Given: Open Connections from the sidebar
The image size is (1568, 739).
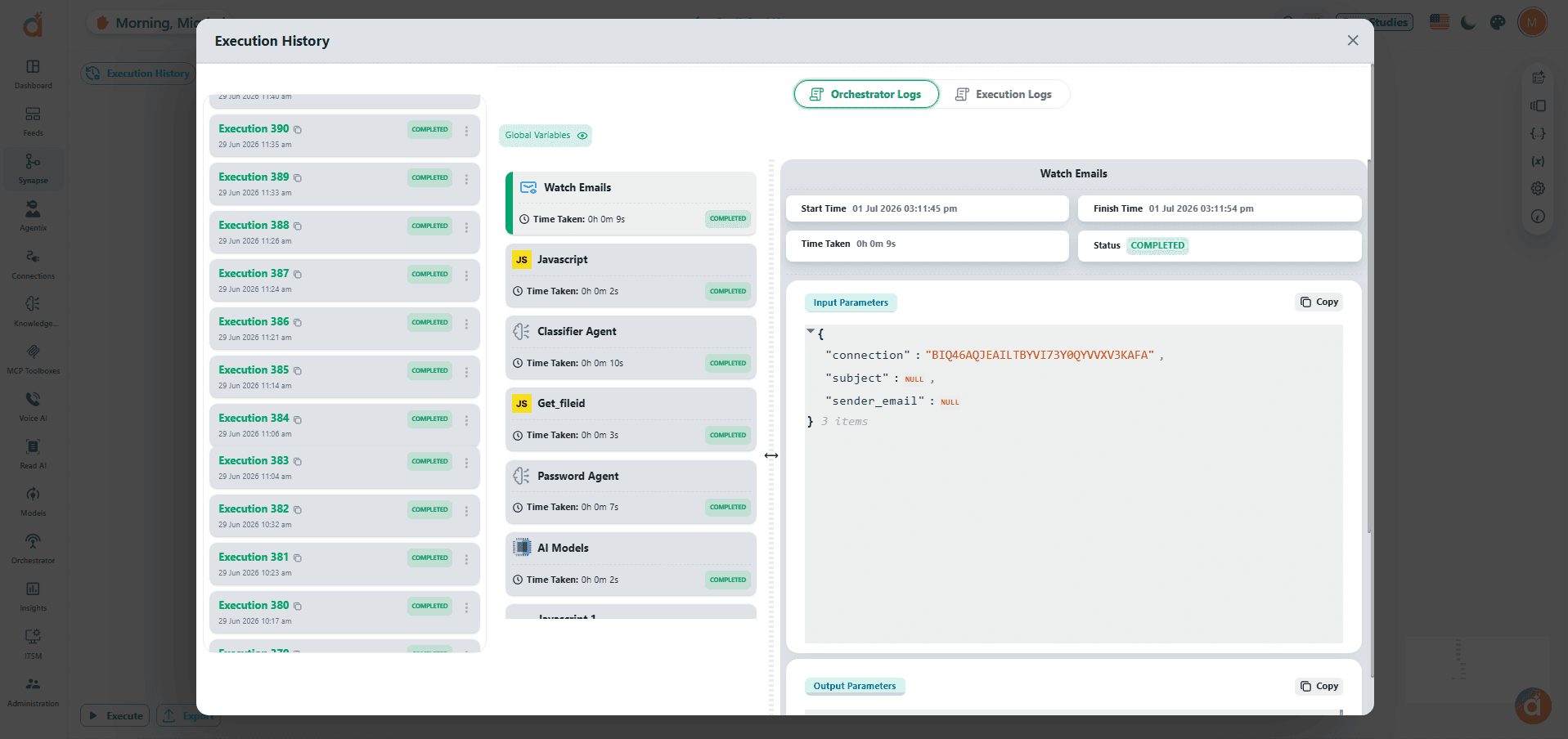Looking at the screenshot, I should coord(33,264).
